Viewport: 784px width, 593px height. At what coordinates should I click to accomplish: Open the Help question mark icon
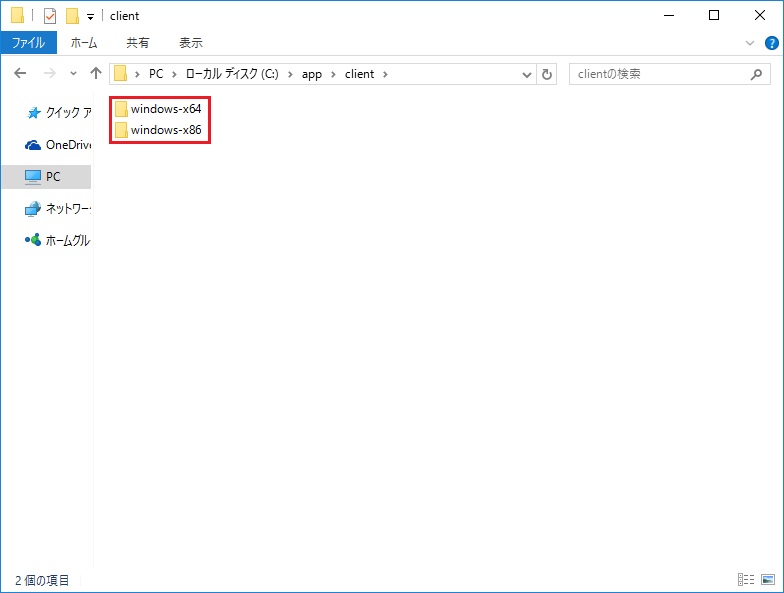771,43
